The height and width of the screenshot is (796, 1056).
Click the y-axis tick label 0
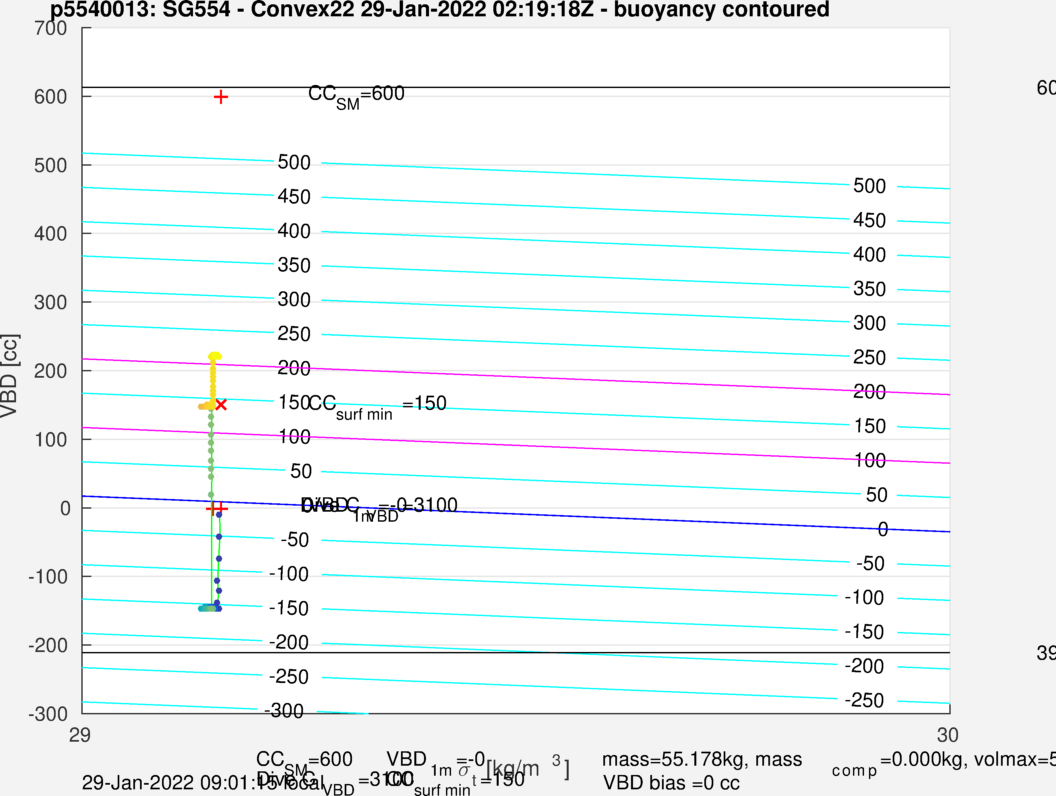click(x=65, y=508)
